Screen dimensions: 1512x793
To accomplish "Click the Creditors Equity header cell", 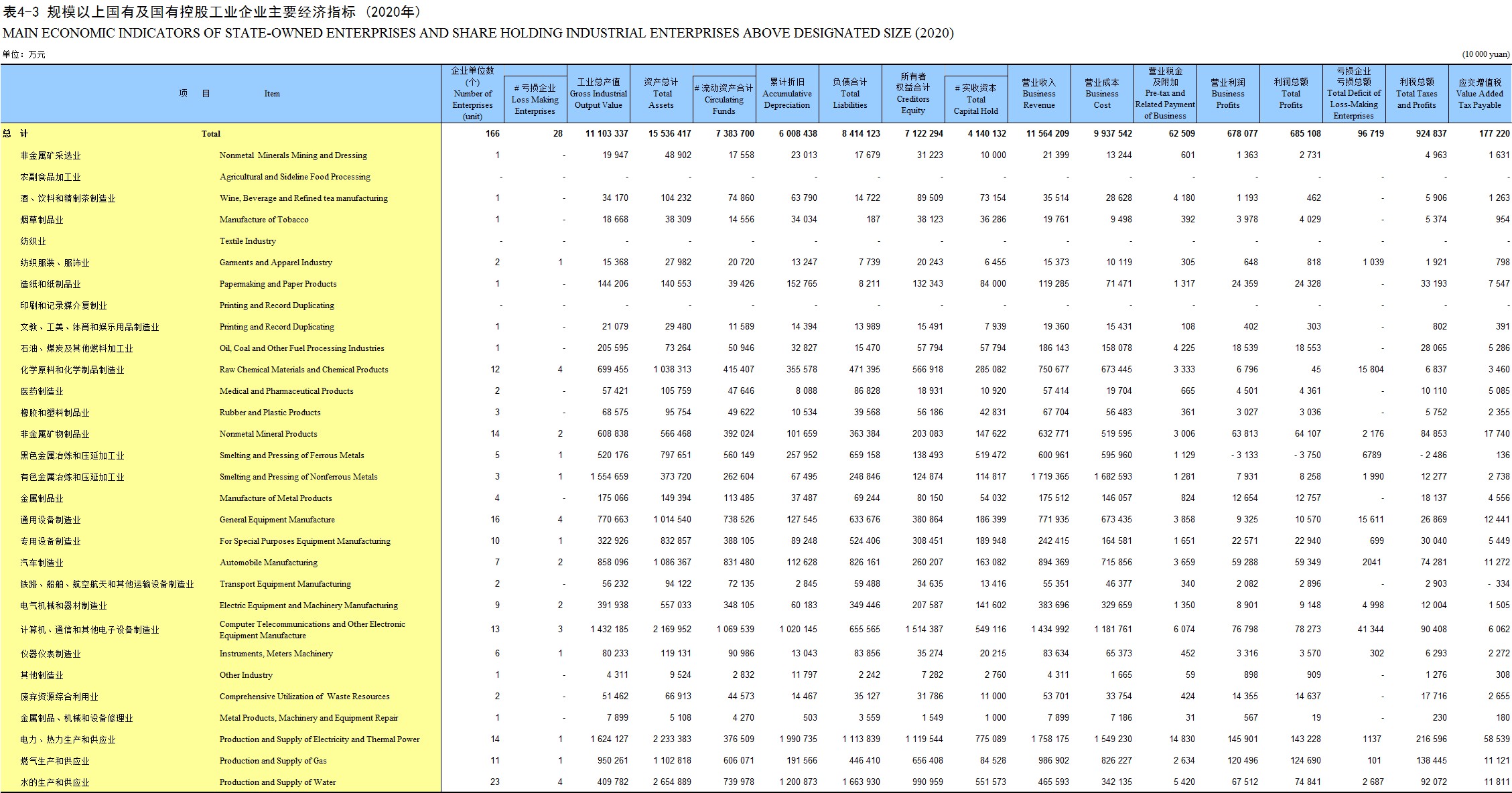I will (913, 94).
